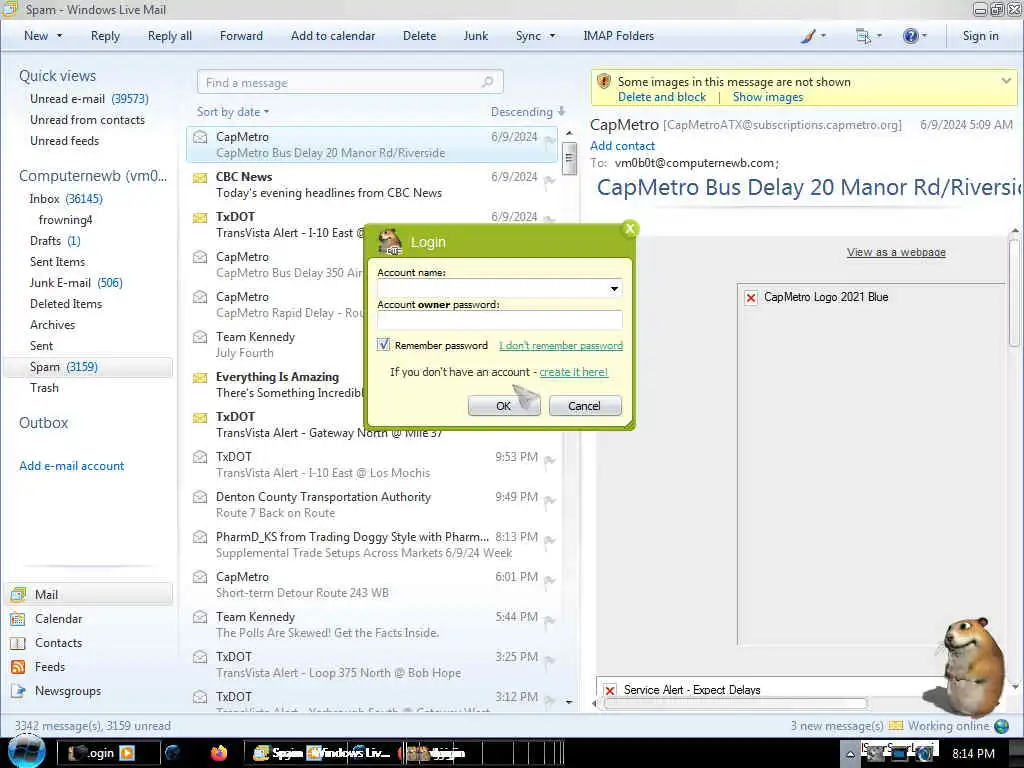Click the Reply toolbar button

click(x=105, y=36)
